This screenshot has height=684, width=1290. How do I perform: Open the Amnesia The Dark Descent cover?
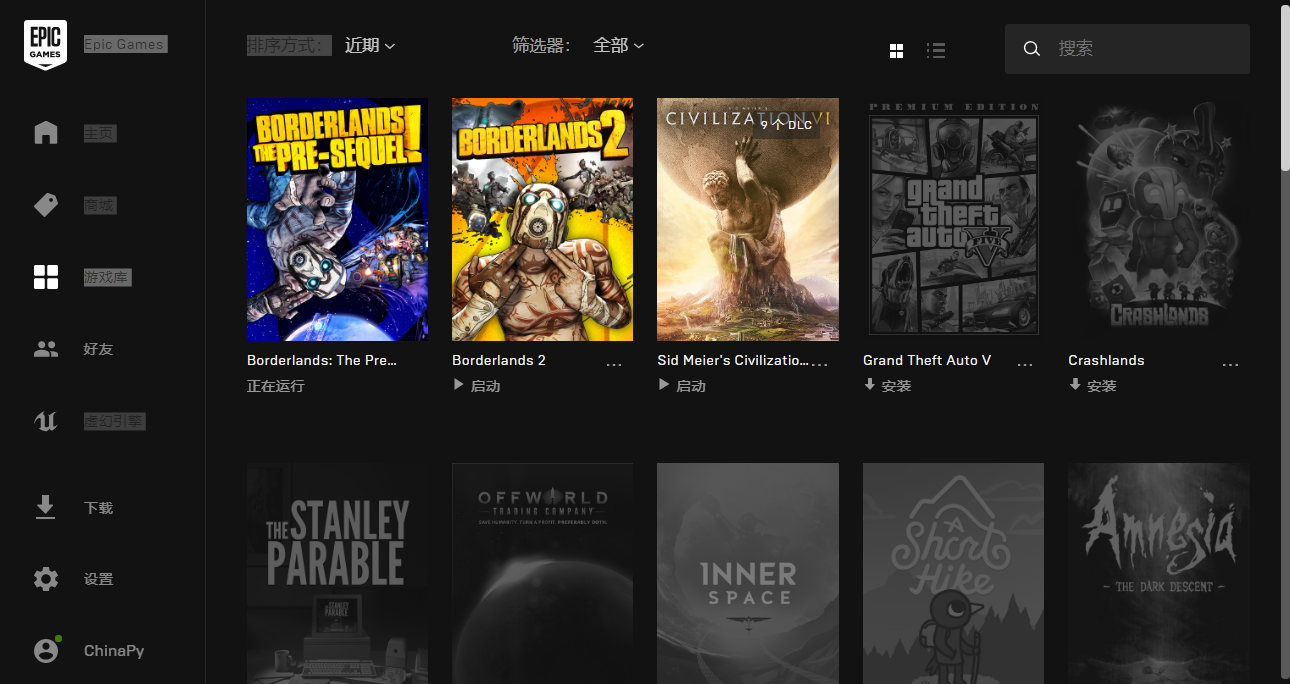click(x=1159, y=573)
